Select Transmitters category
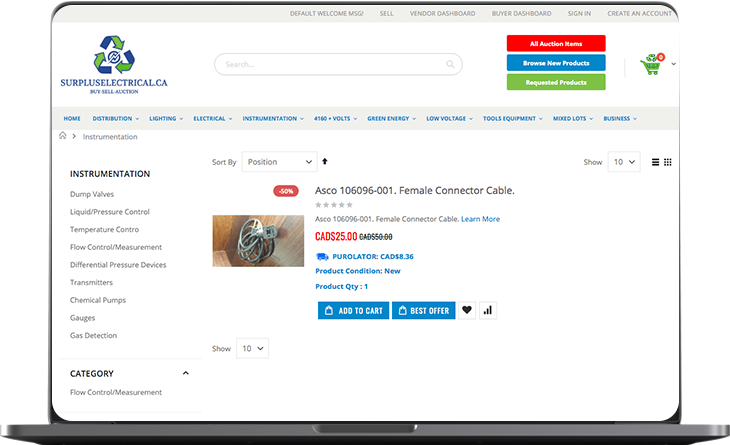This screenshot has height=445, width=730. coord(91,283)
